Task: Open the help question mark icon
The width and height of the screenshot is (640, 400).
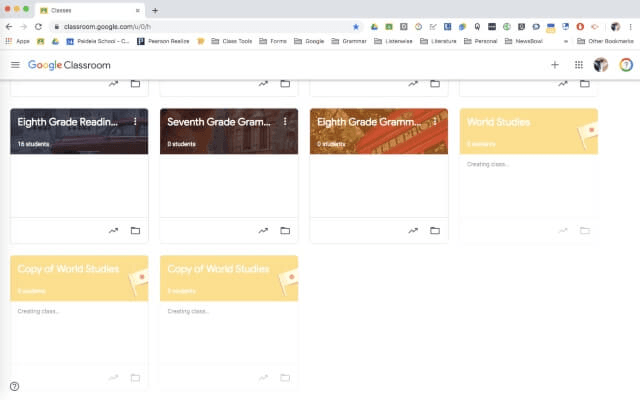Action: click(14, 386)
